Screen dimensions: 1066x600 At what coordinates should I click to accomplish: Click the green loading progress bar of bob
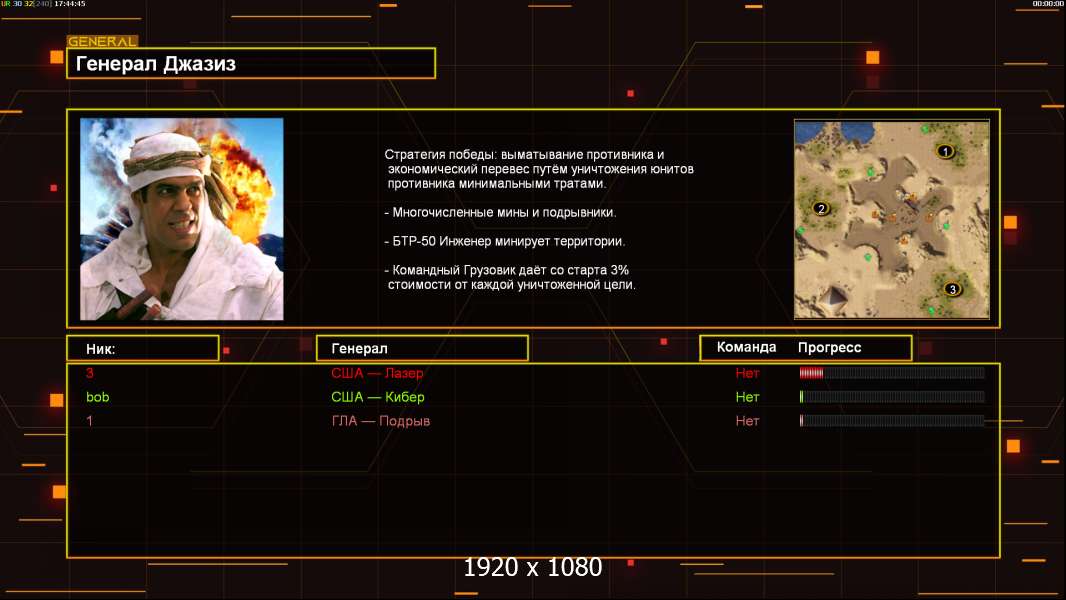coord(892,396)
